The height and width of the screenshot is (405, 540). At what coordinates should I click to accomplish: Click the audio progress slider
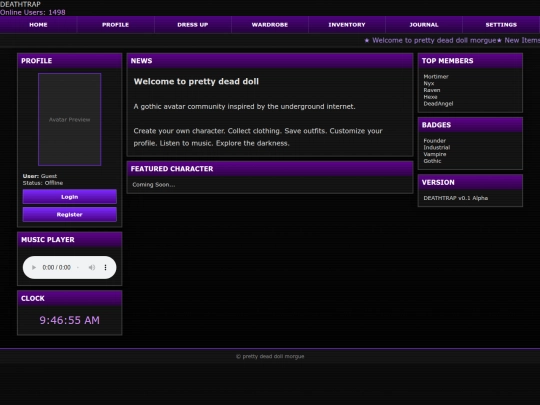(x=78, y=267)
